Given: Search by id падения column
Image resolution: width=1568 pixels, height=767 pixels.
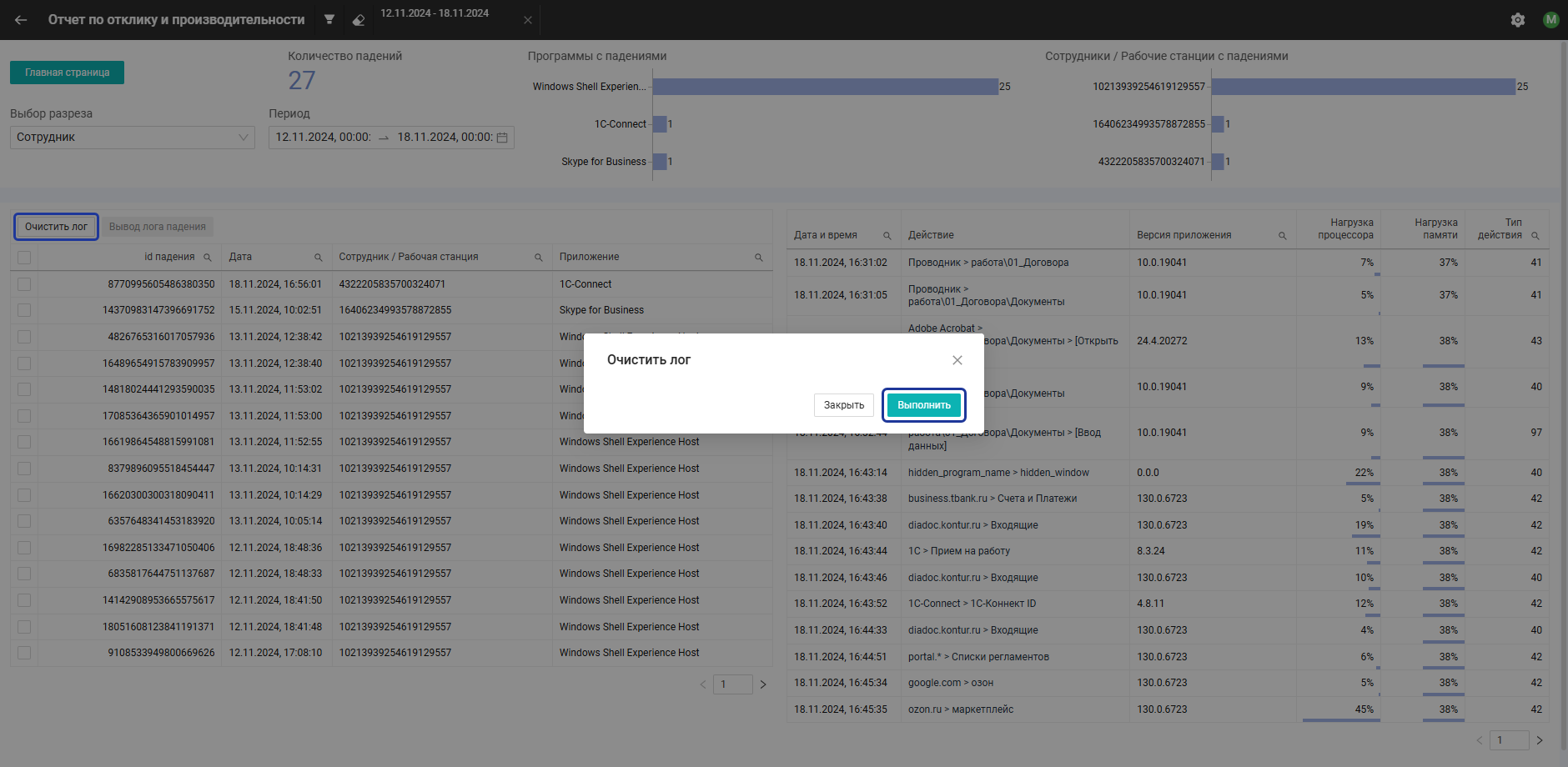Looking at the screenshot, I should coord(208,258).
